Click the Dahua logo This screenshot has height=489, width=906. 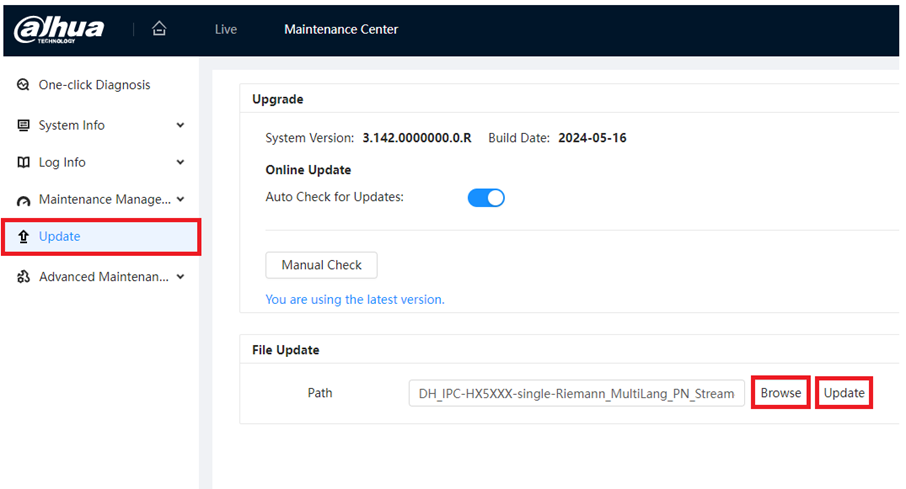click(59, 29)
